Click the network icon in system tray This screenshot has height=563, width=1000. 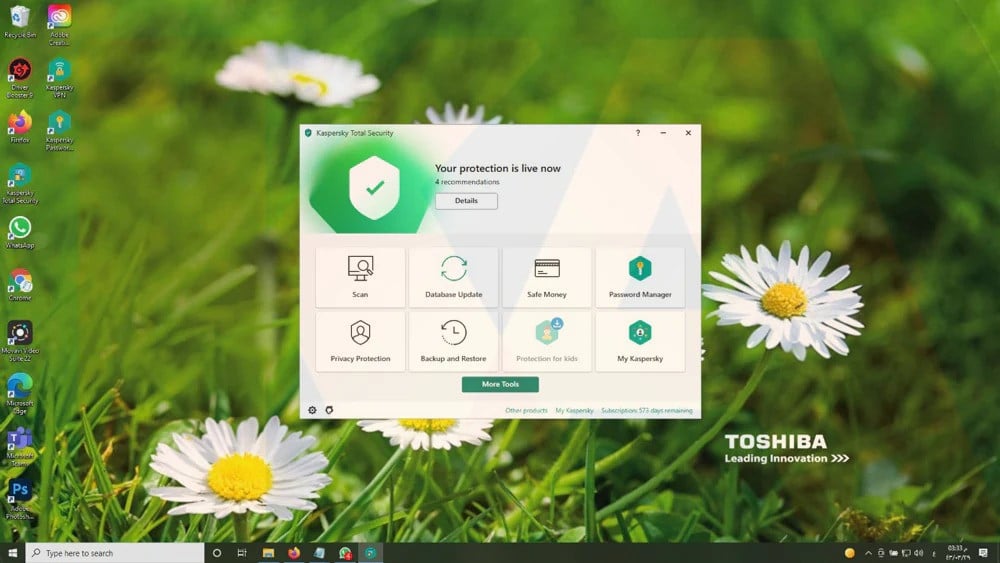pos(906,553)
